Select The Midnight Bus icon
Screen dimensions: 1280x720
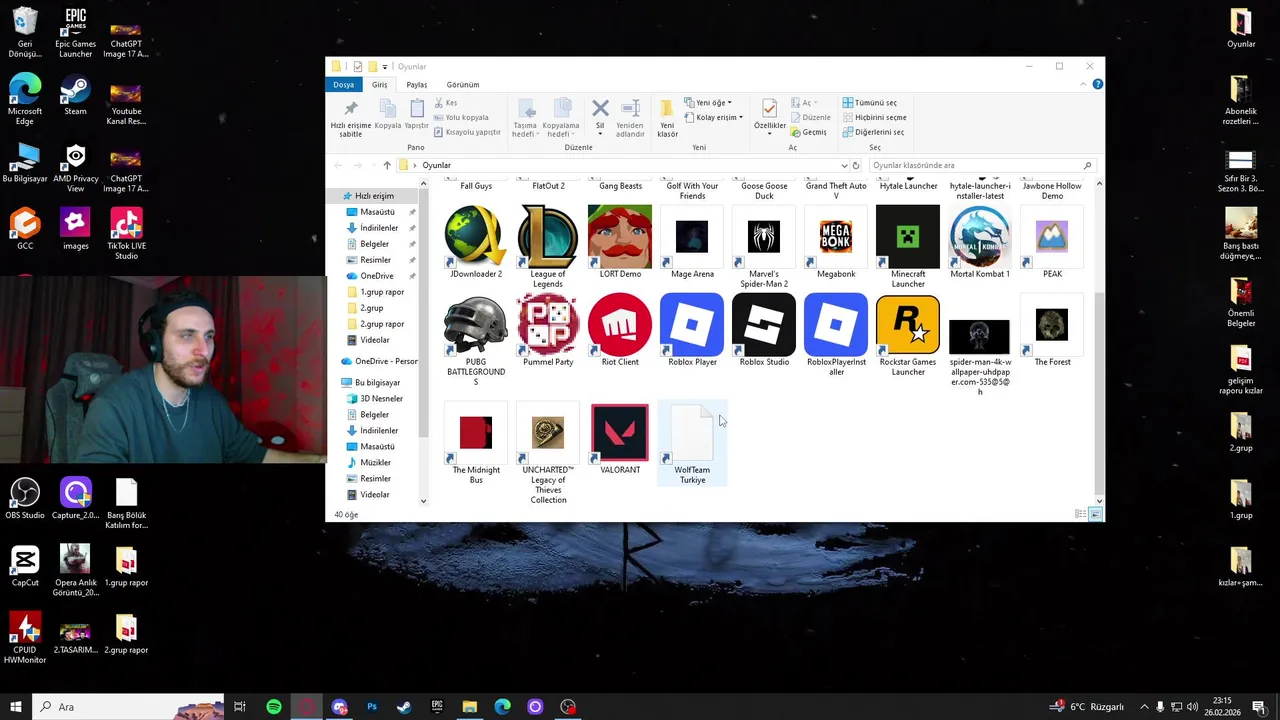[x=476, y=444]
